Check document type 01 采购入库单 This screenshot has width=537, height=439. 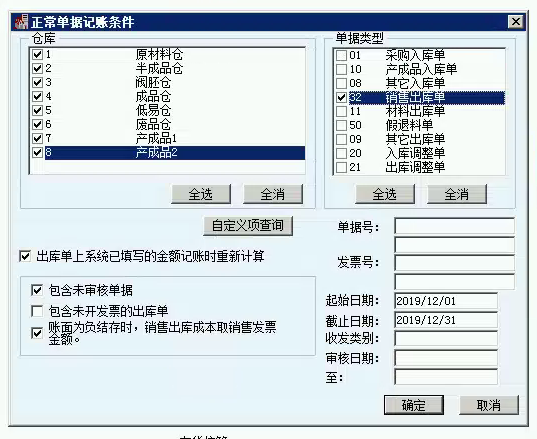tap(341, 55)
